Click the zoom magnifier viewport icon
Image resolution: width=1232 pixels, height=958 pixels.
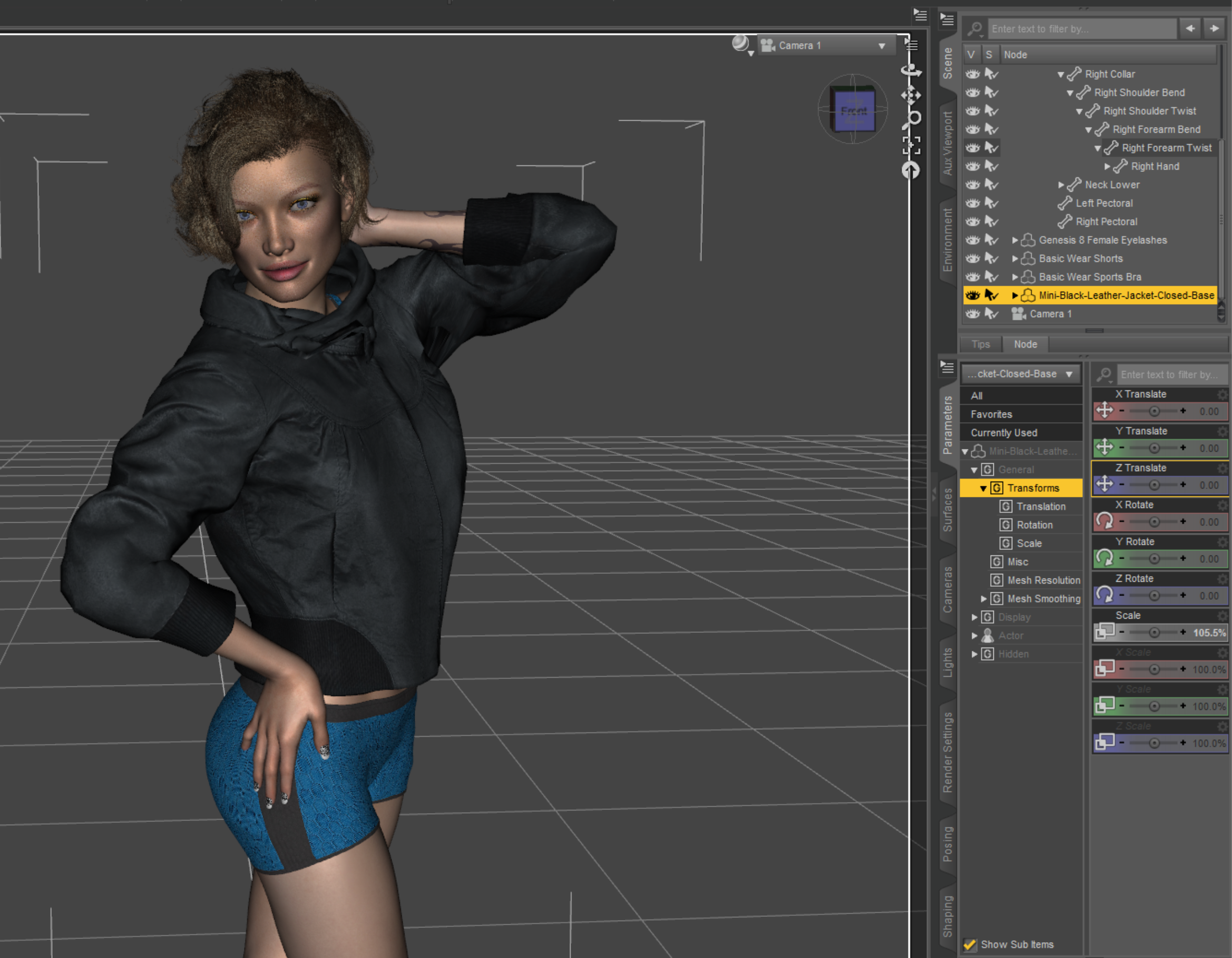(x=912, y=120)
